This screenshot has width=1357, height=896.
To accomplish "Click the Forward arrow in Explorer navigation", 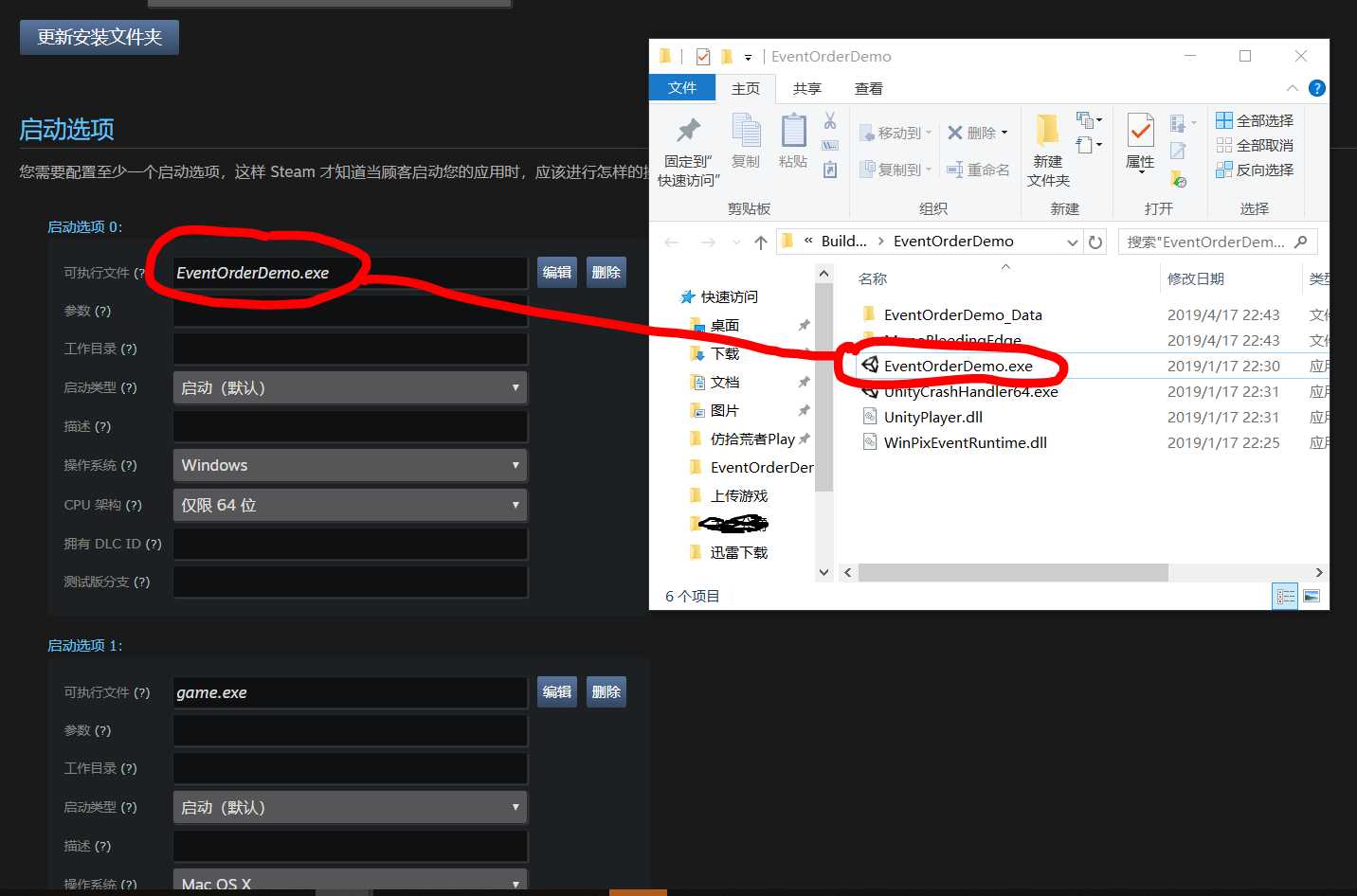I will coord(708,242).
